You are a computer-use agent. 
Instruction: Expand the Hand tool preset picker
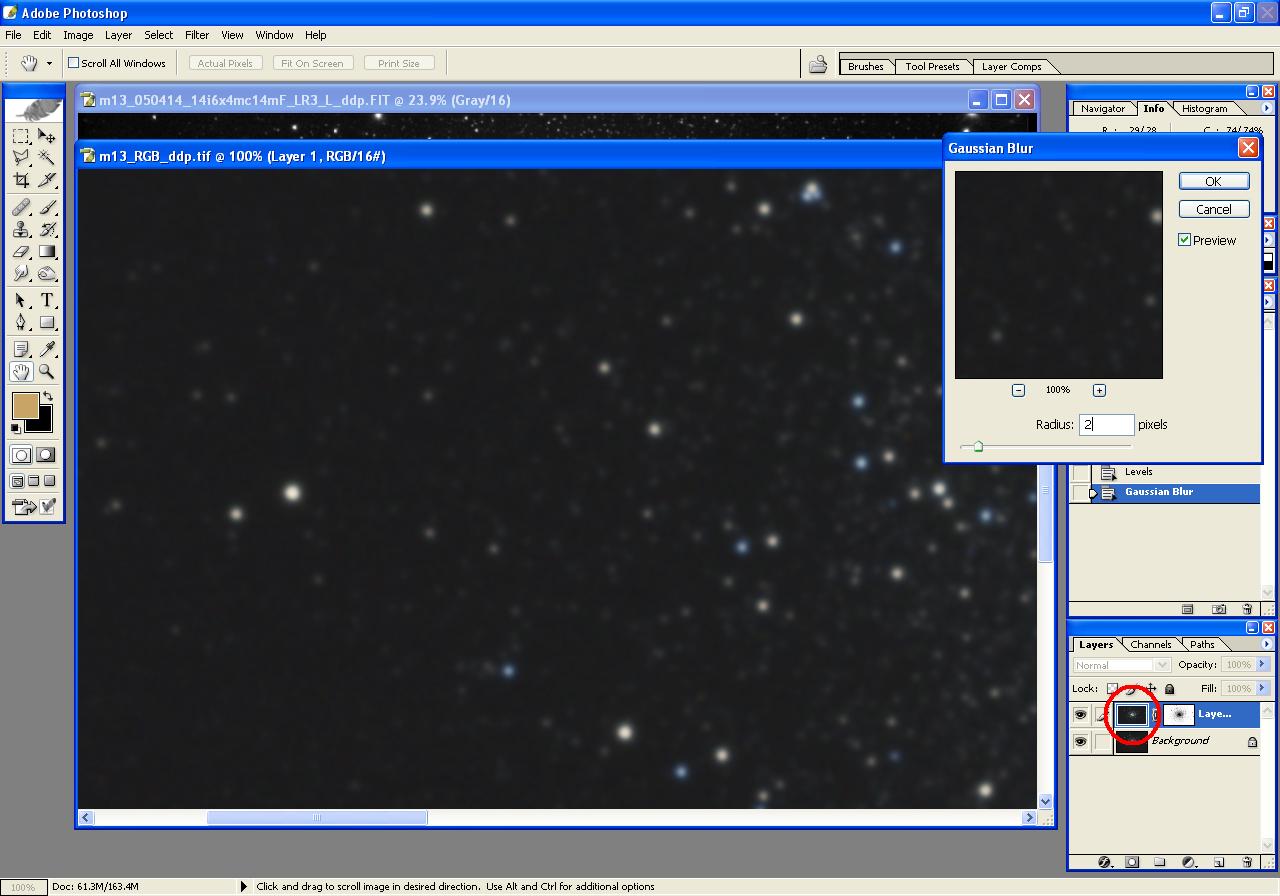[49, 63]
